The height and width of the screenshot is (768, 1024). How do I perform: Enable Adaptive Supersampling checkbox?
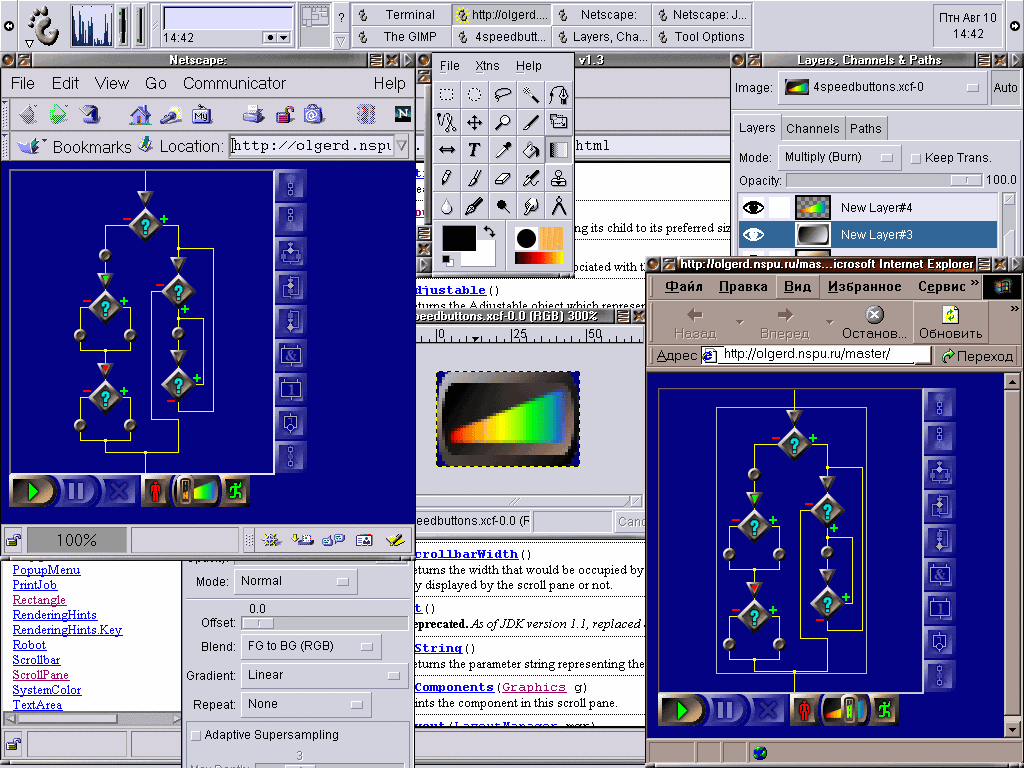point(195,735)
